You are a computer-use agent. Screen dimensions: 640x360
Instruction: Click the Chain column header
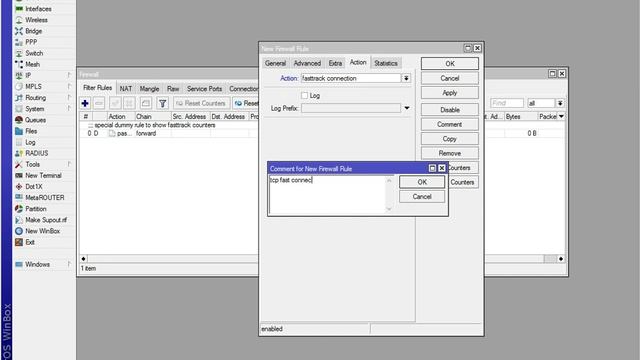pos(152,116)
